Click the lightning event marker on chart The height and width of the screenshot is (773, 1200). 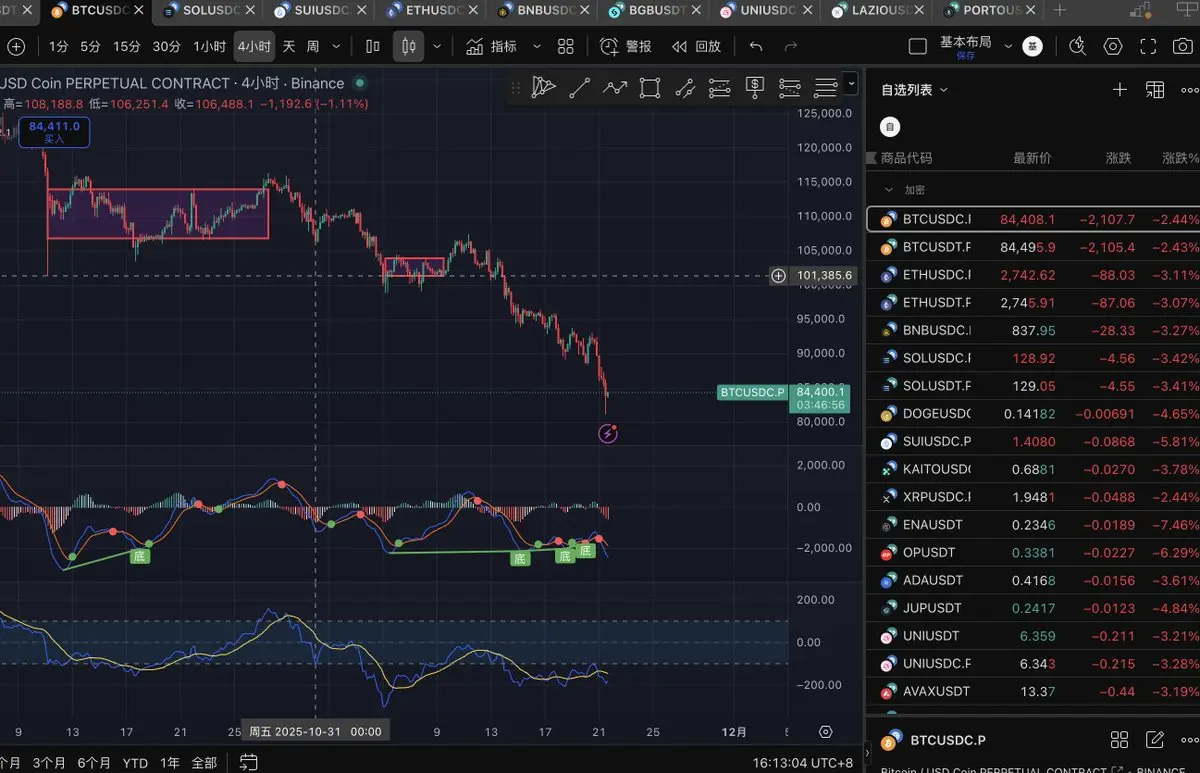608,433
